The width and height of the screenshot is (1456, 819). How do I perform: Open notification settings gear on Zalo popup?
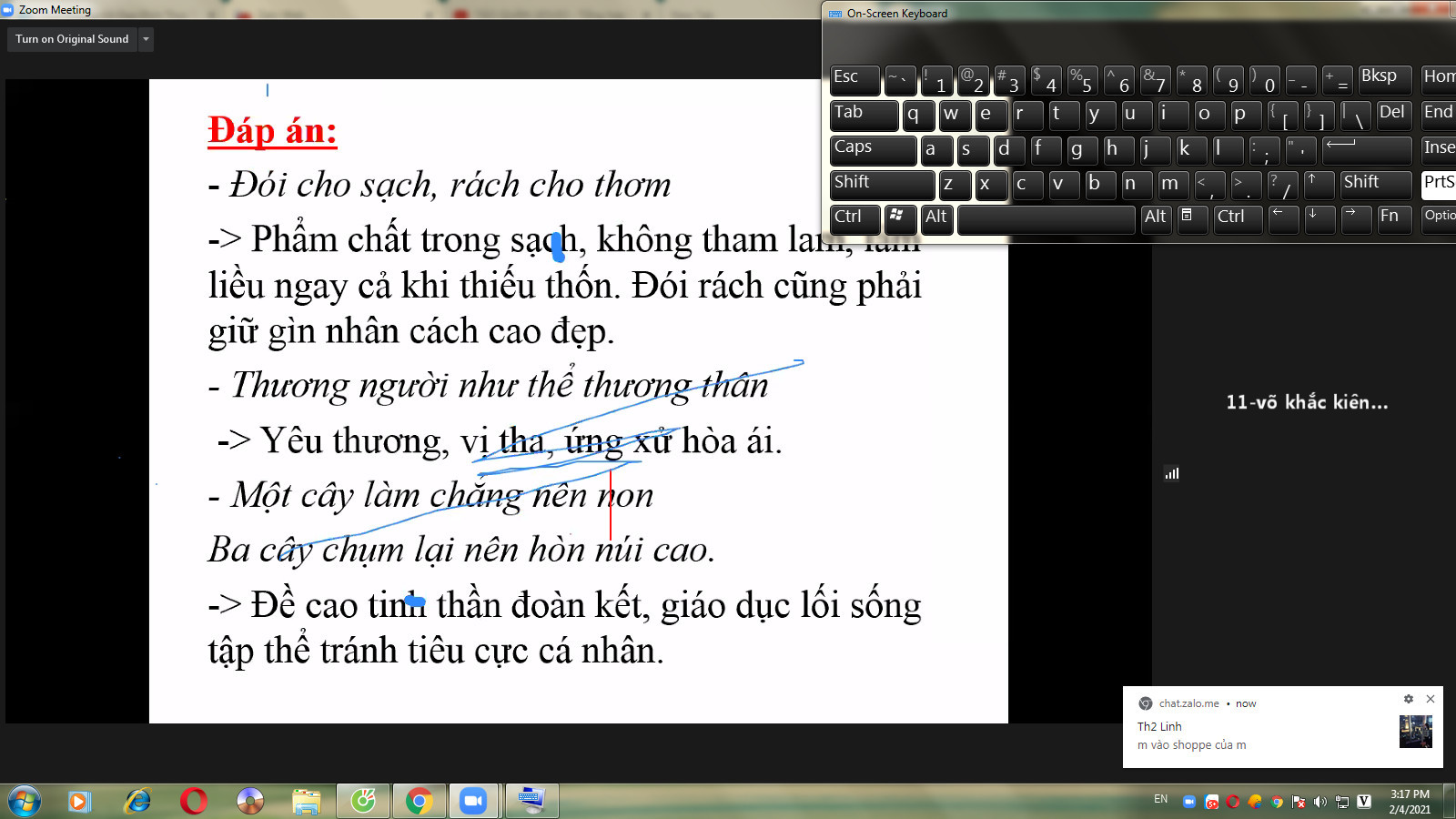(1408, 699)
